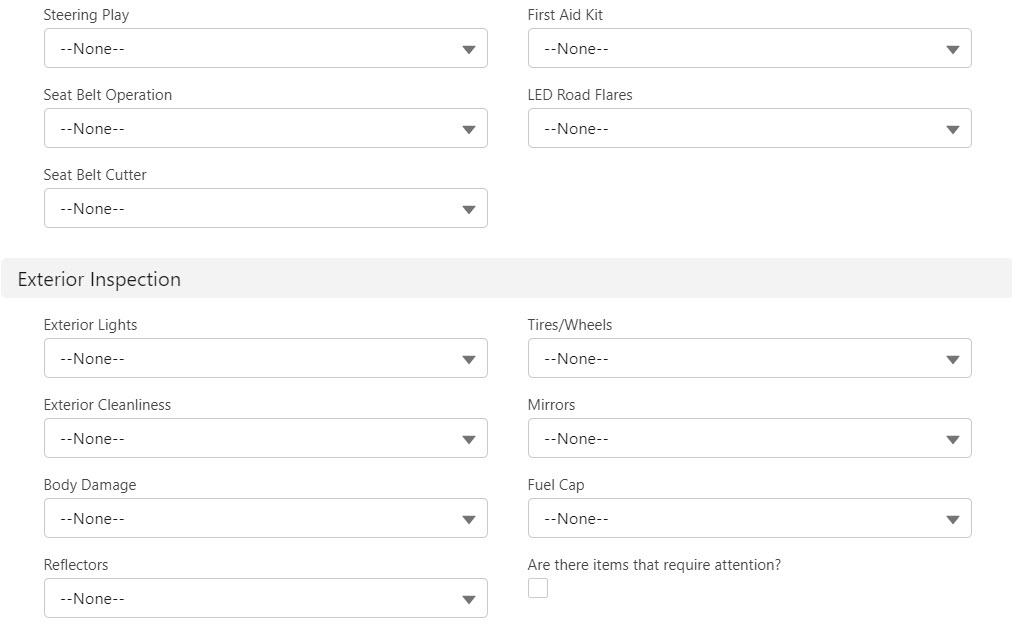Click the Exterior Inspection section header

click(98, 279)
